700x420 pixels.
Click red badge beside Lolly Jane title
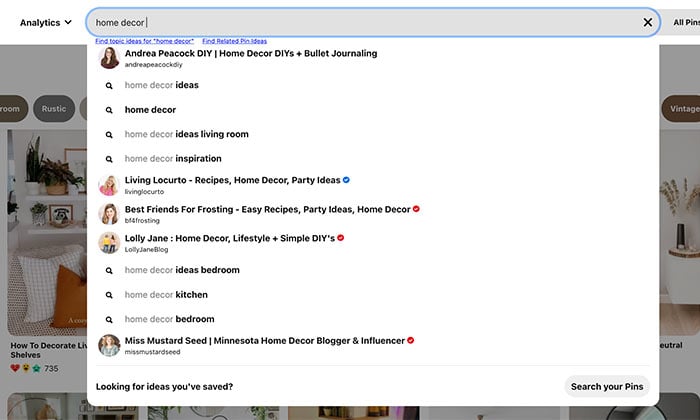pyautogui.click(x=341, y=238)
